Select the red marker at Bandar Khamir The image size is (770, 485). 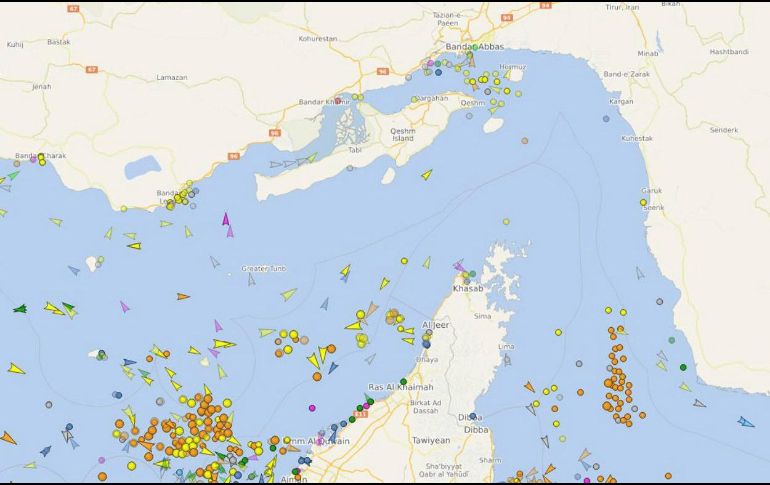[x=338, y=101]
